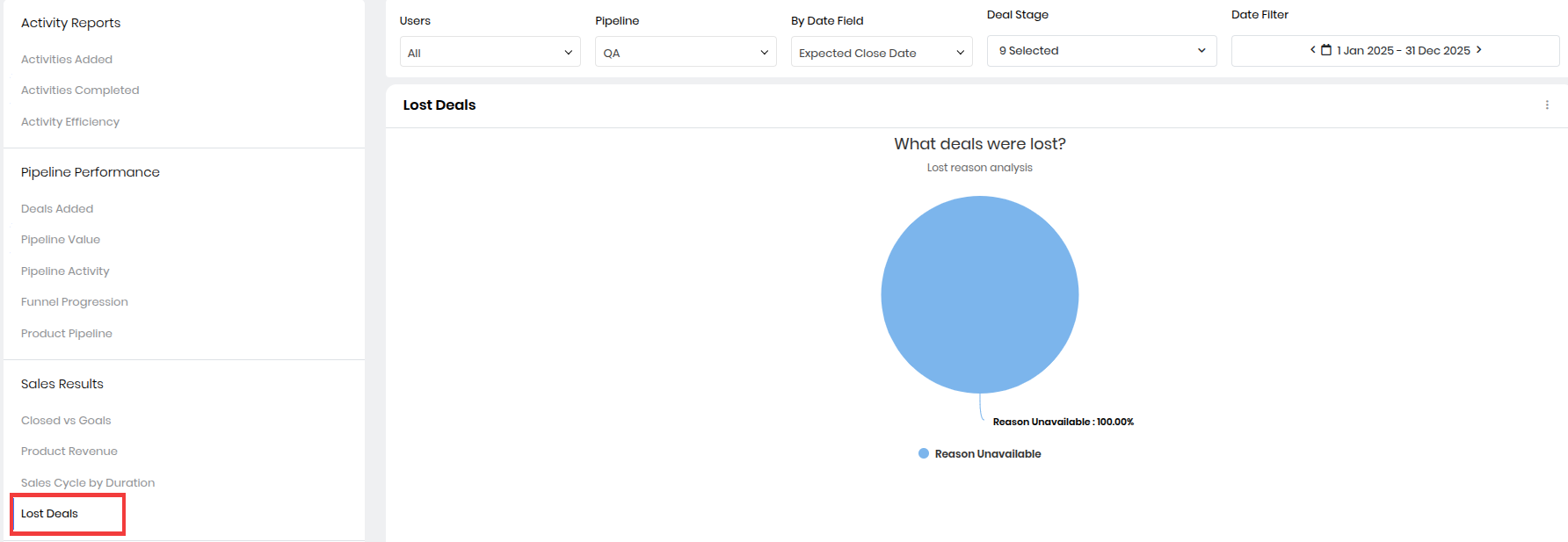Select Lost Deals in sidebar
Viewport: 1568px width, 542px height.
pos(49,513)
